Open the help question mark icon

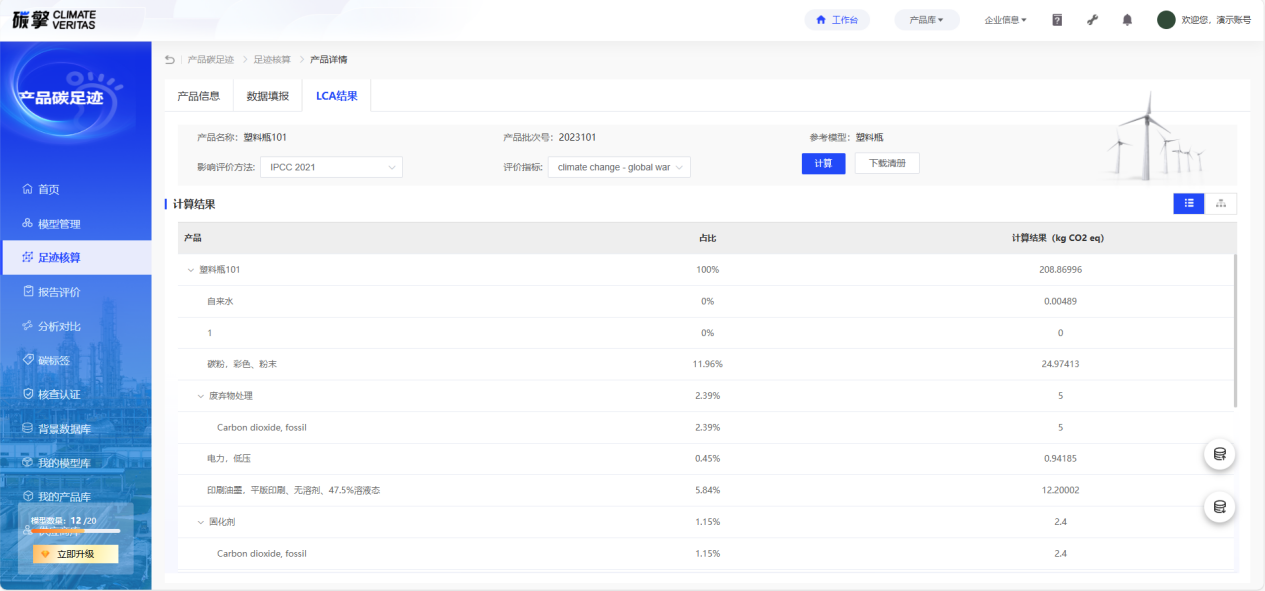1057,20
